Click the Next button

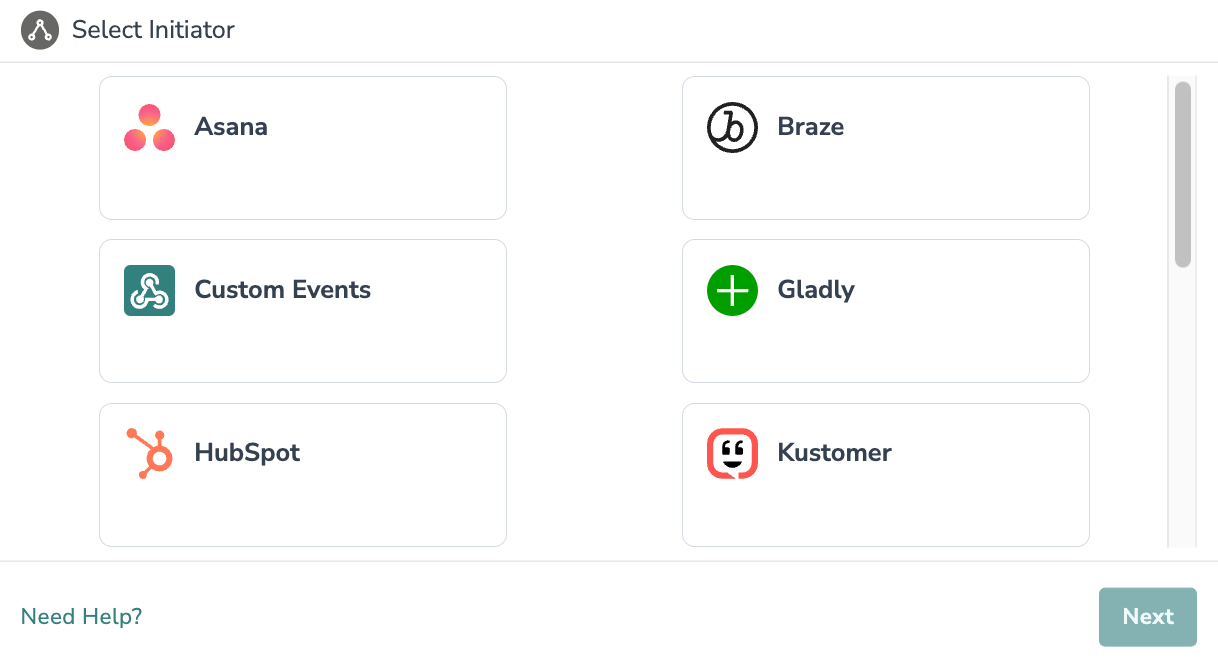(x=1148, y=617)
